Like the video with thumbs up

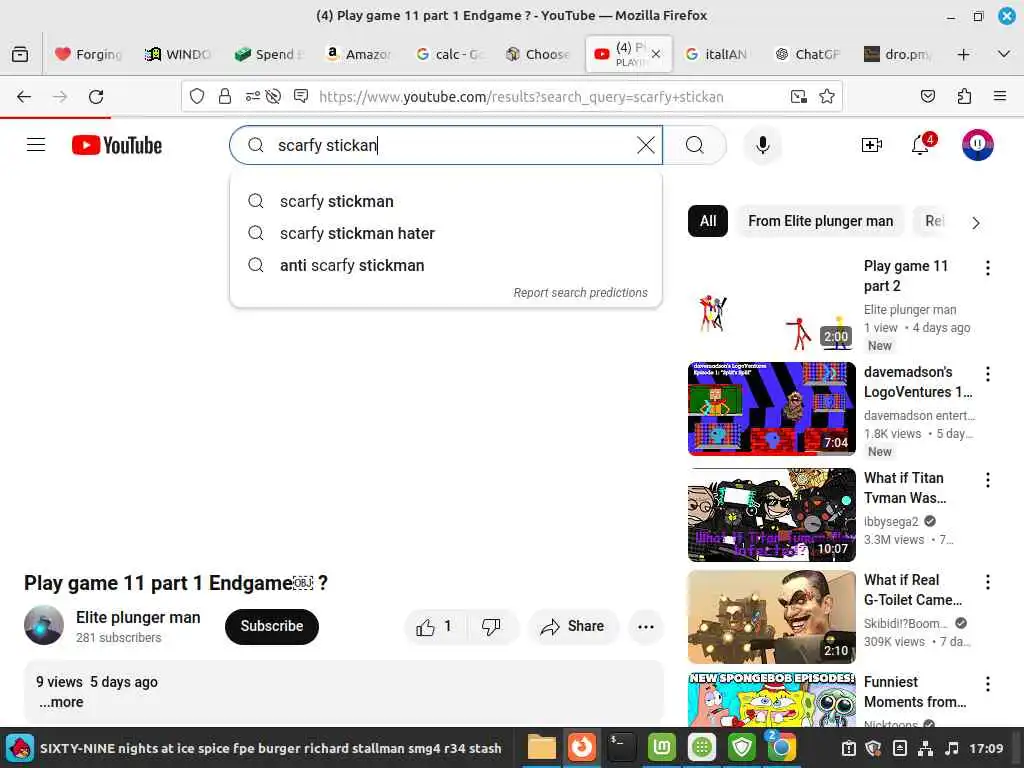click(434, 627)
